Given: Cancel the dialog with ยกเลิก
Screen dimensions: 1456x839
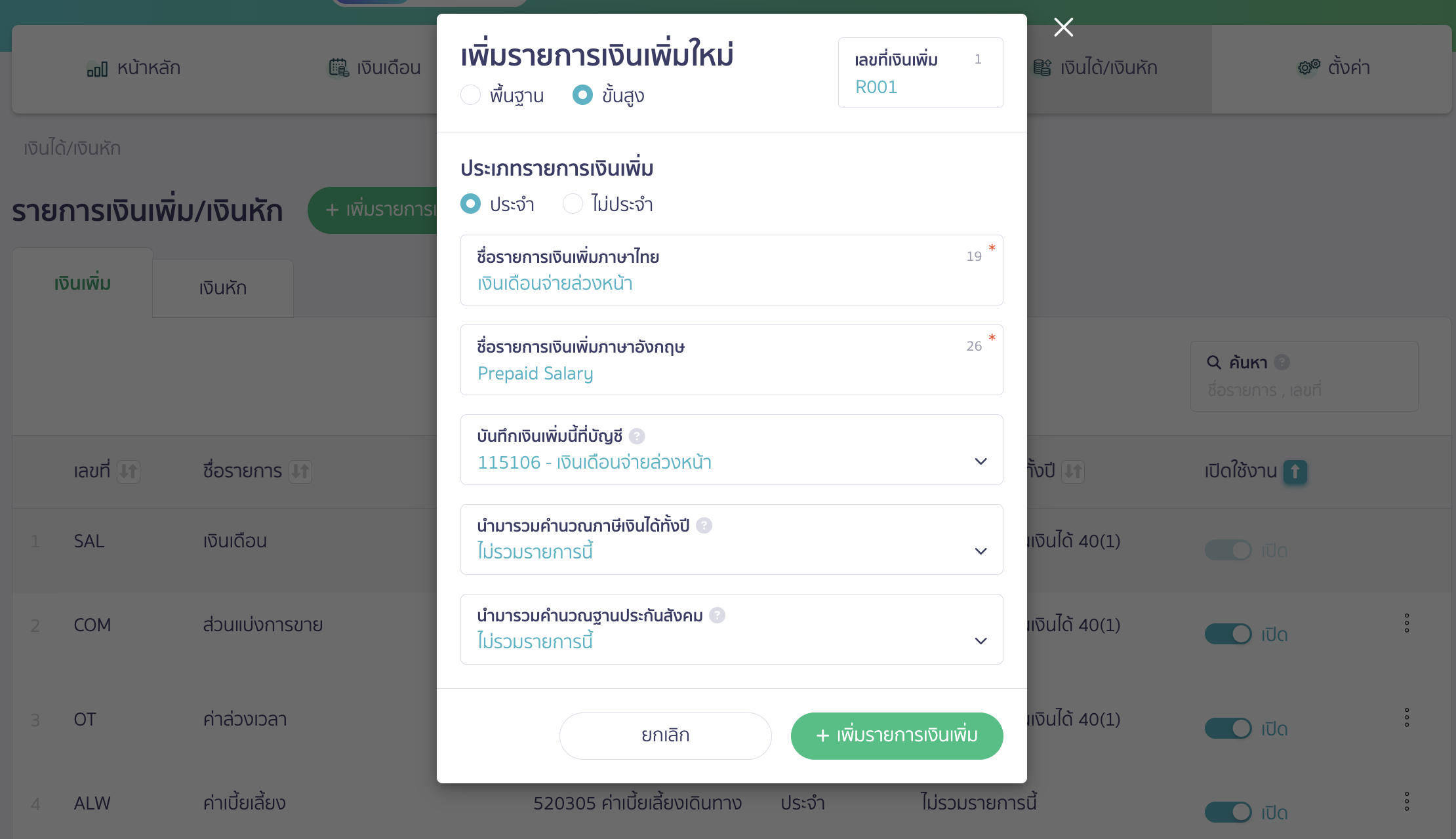Looking at the screenshot, I should click(x=664, y=735).
